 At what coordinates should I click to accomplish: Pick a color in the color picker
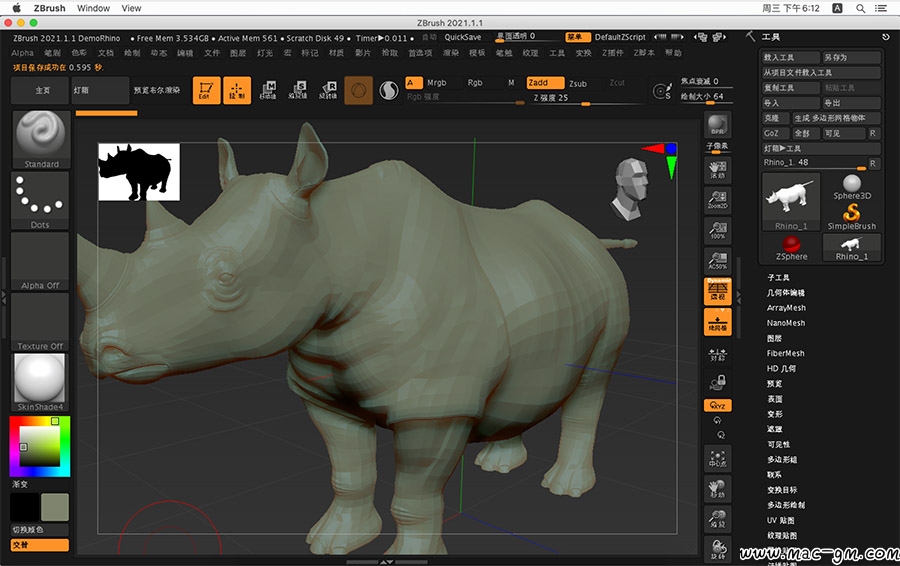click(x=40, y=446)
